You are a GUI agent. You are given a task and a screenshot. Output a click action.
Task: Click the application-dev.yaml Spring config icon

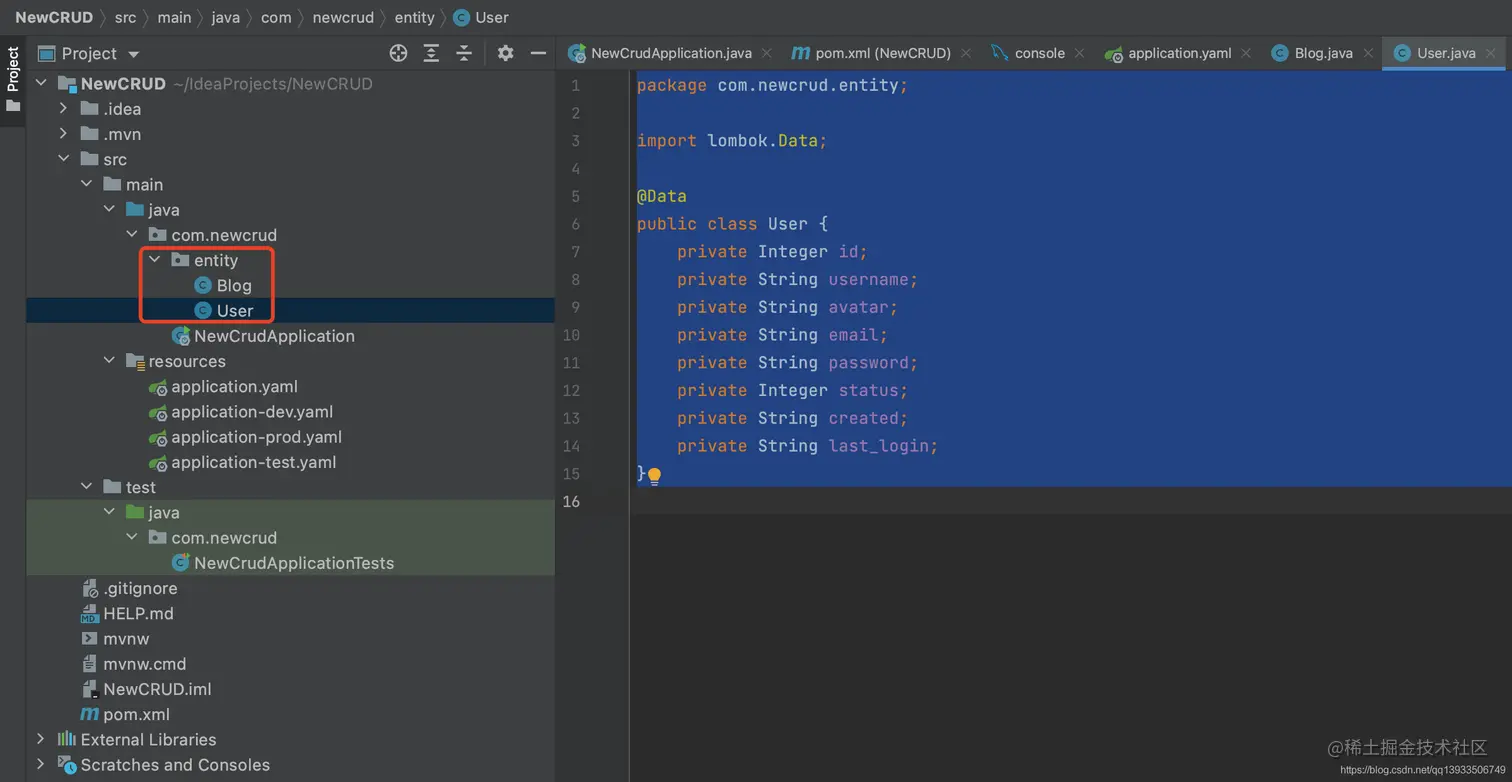coord(158,412)
